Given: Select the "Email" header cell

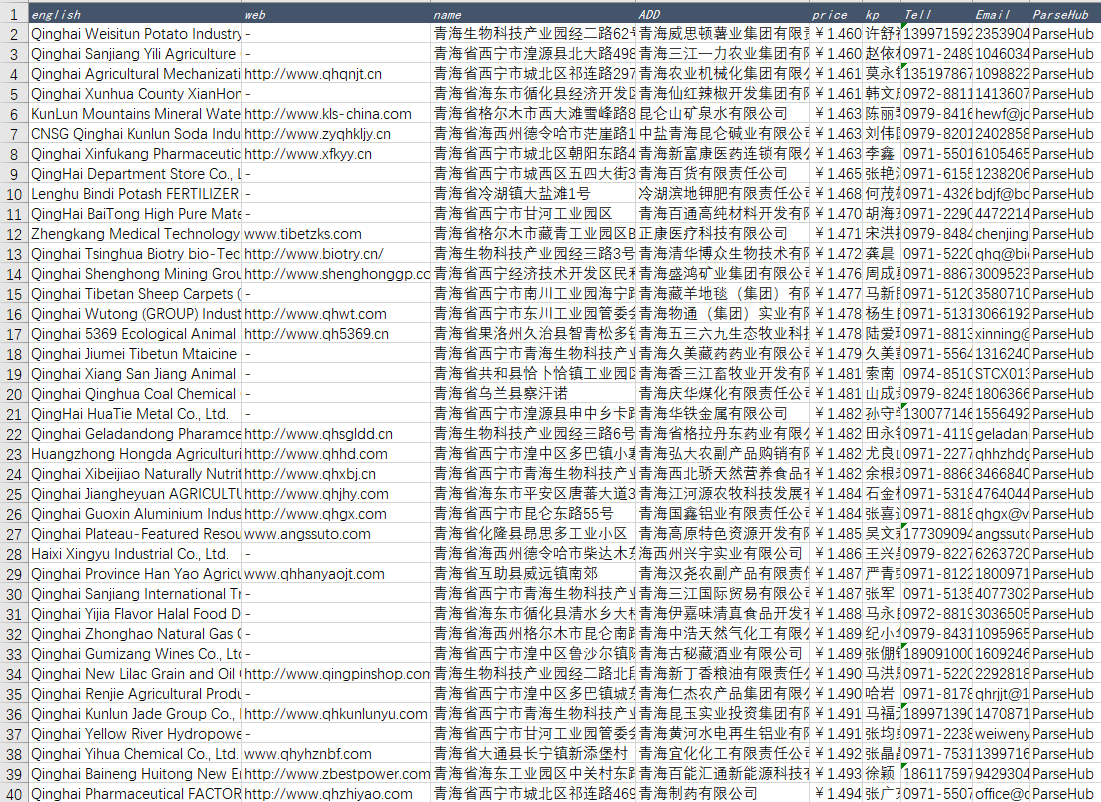Looking at the screenshot, I should (1001, 14).
